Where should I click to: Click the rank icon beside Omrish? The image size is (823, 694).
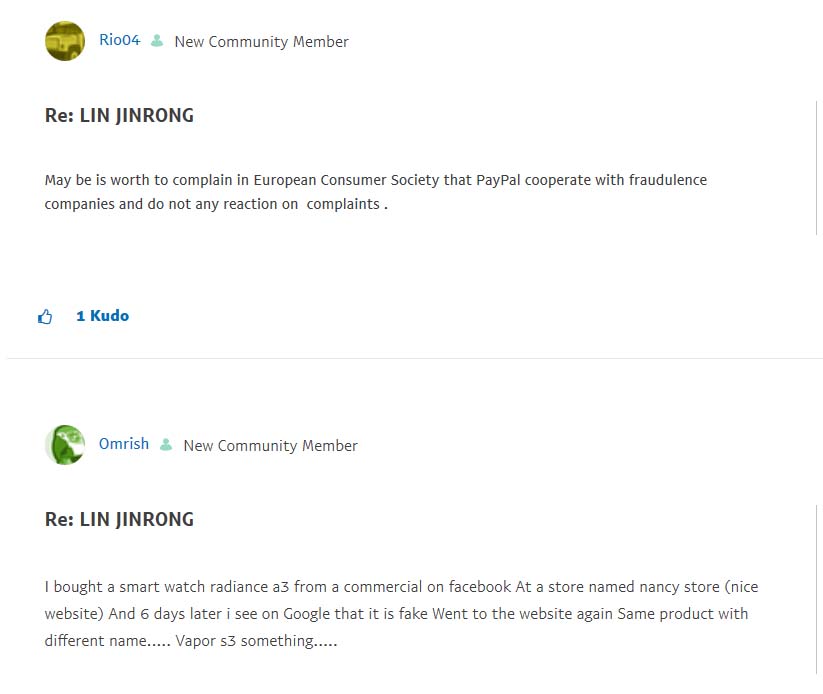(x=166, y=445)
